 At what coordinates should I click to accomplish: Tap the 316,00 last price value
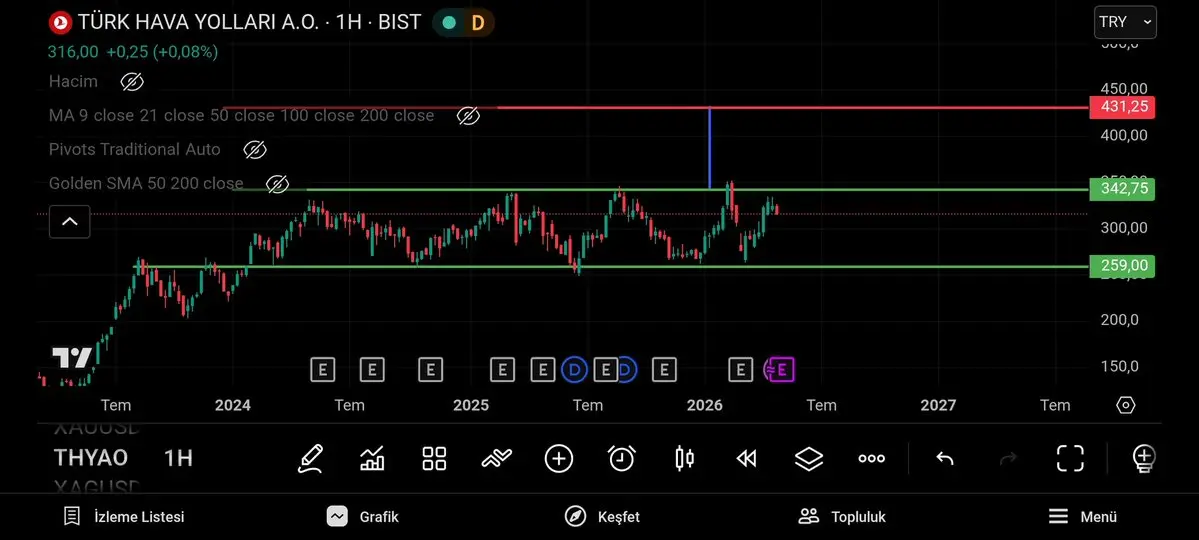point(73,52)
